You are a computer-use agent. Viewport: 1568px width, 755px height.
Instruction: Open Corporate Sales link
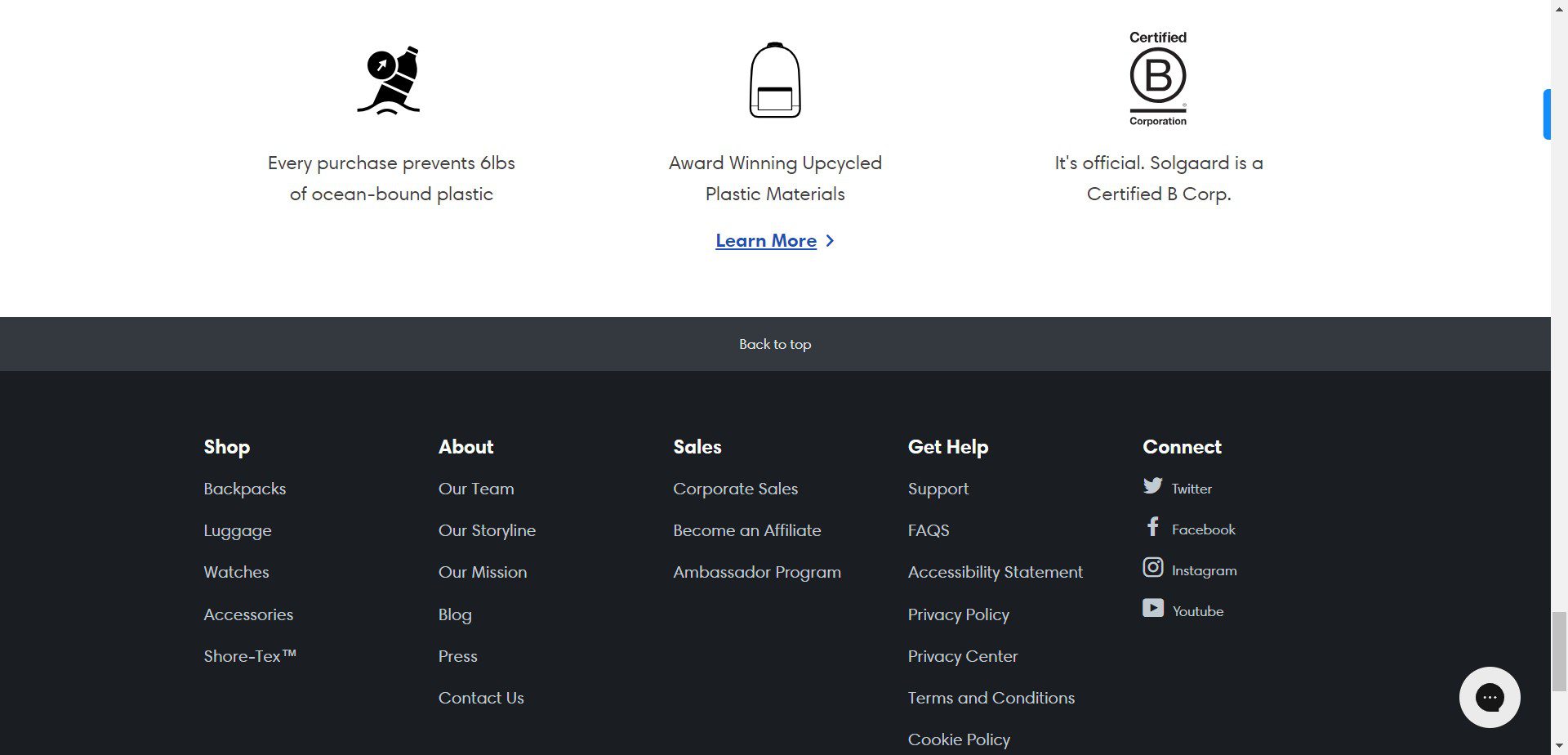(735, 489)
